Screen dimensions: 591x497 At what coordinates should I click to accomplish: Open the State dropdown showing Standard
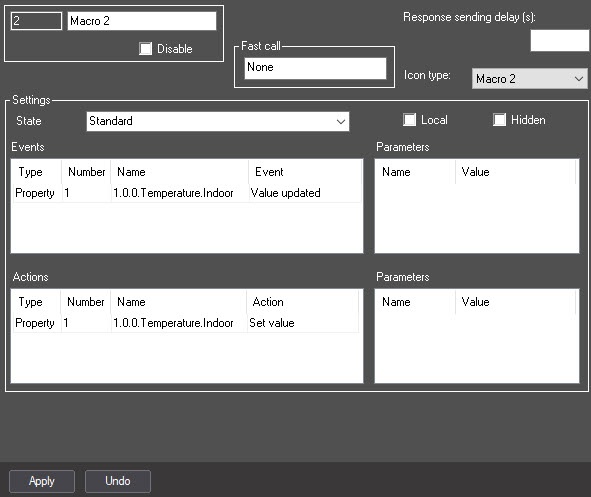click(x=217, y=121)
